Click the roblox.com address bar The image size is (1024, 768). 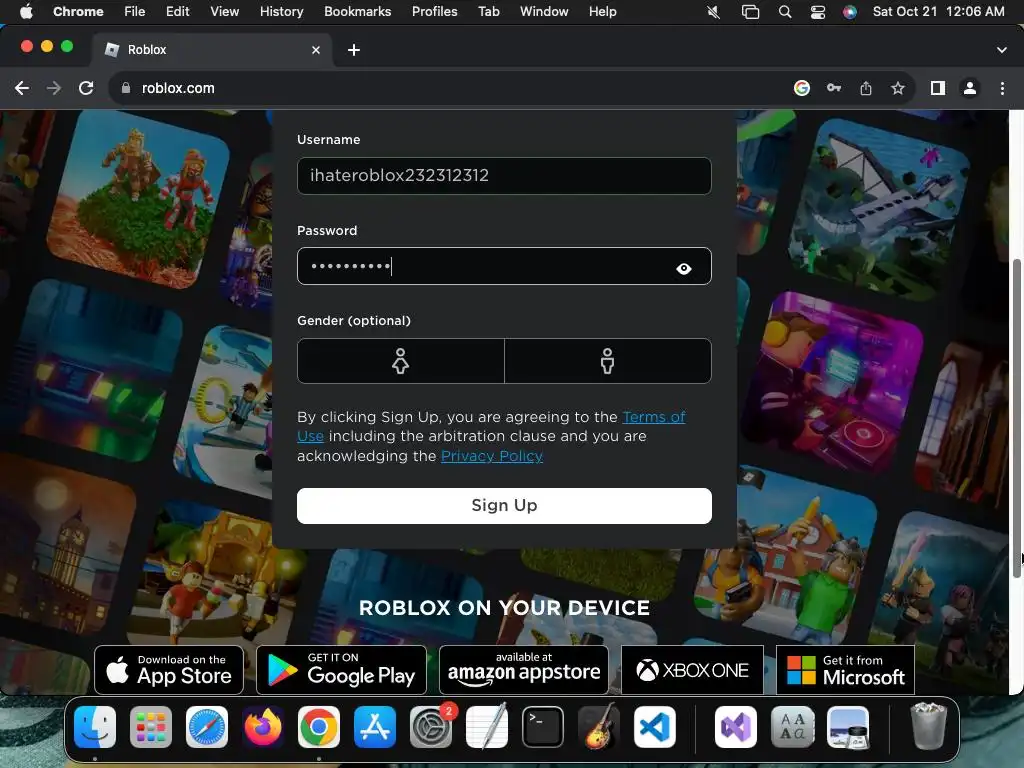click(457, 88)
